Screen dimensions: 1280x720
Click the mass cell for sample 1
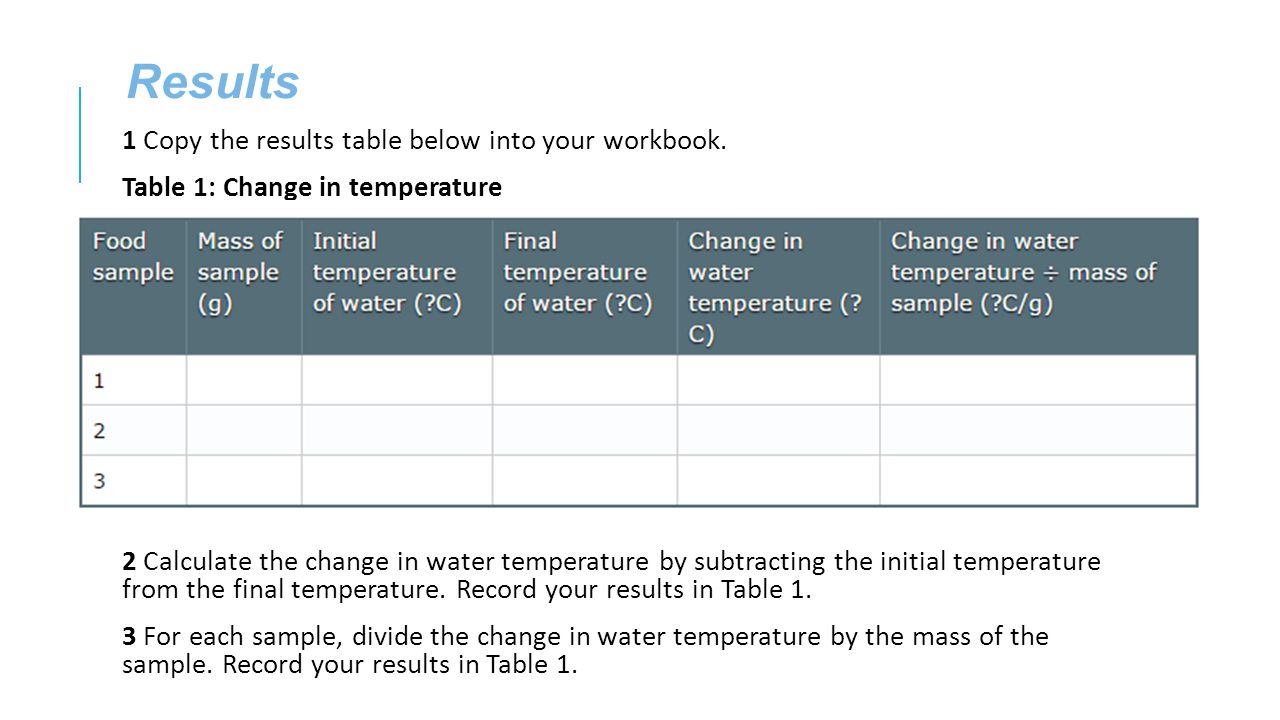point(244,380)
